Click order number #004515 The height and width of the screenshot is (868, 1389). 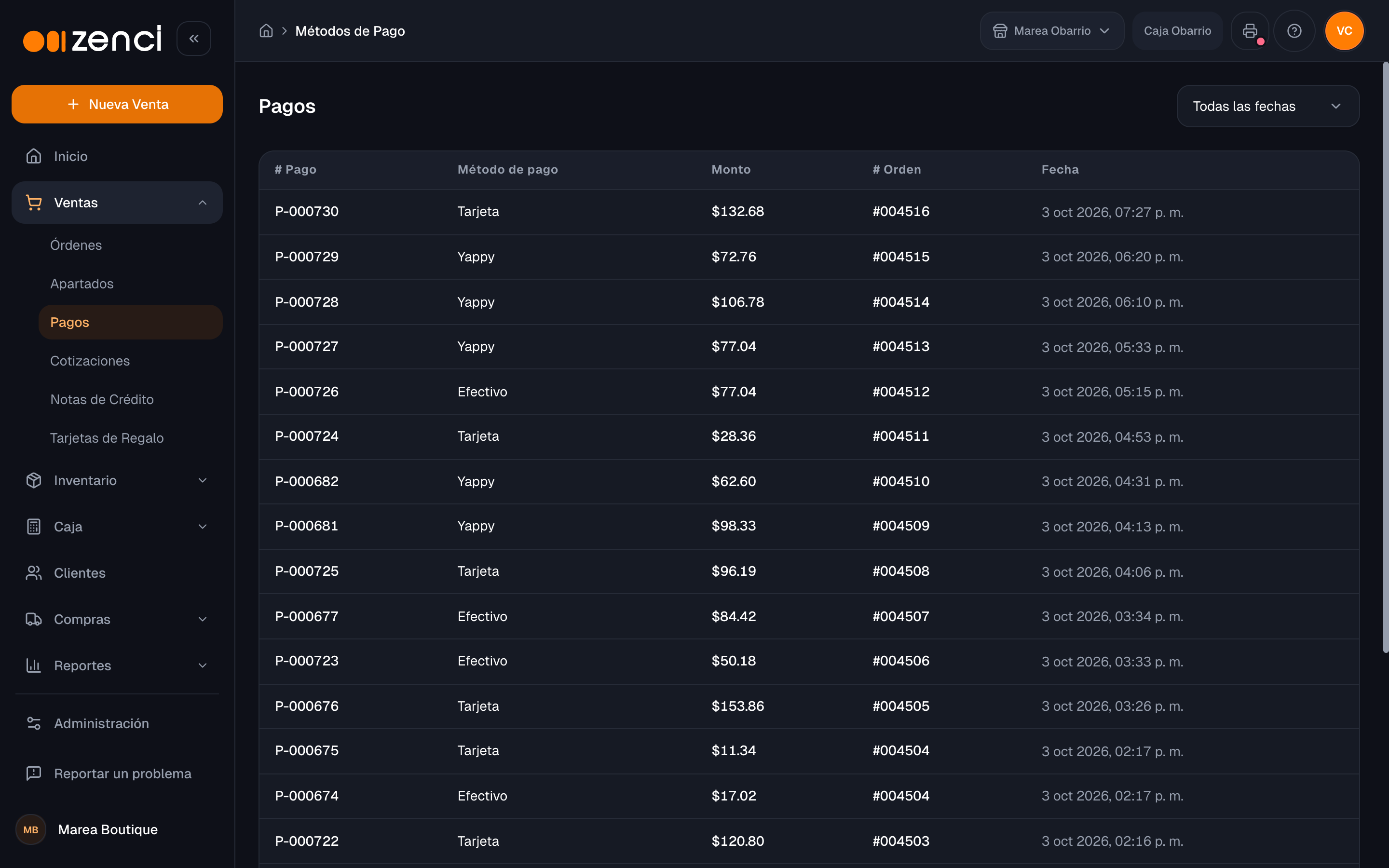[x=900, y=257]
